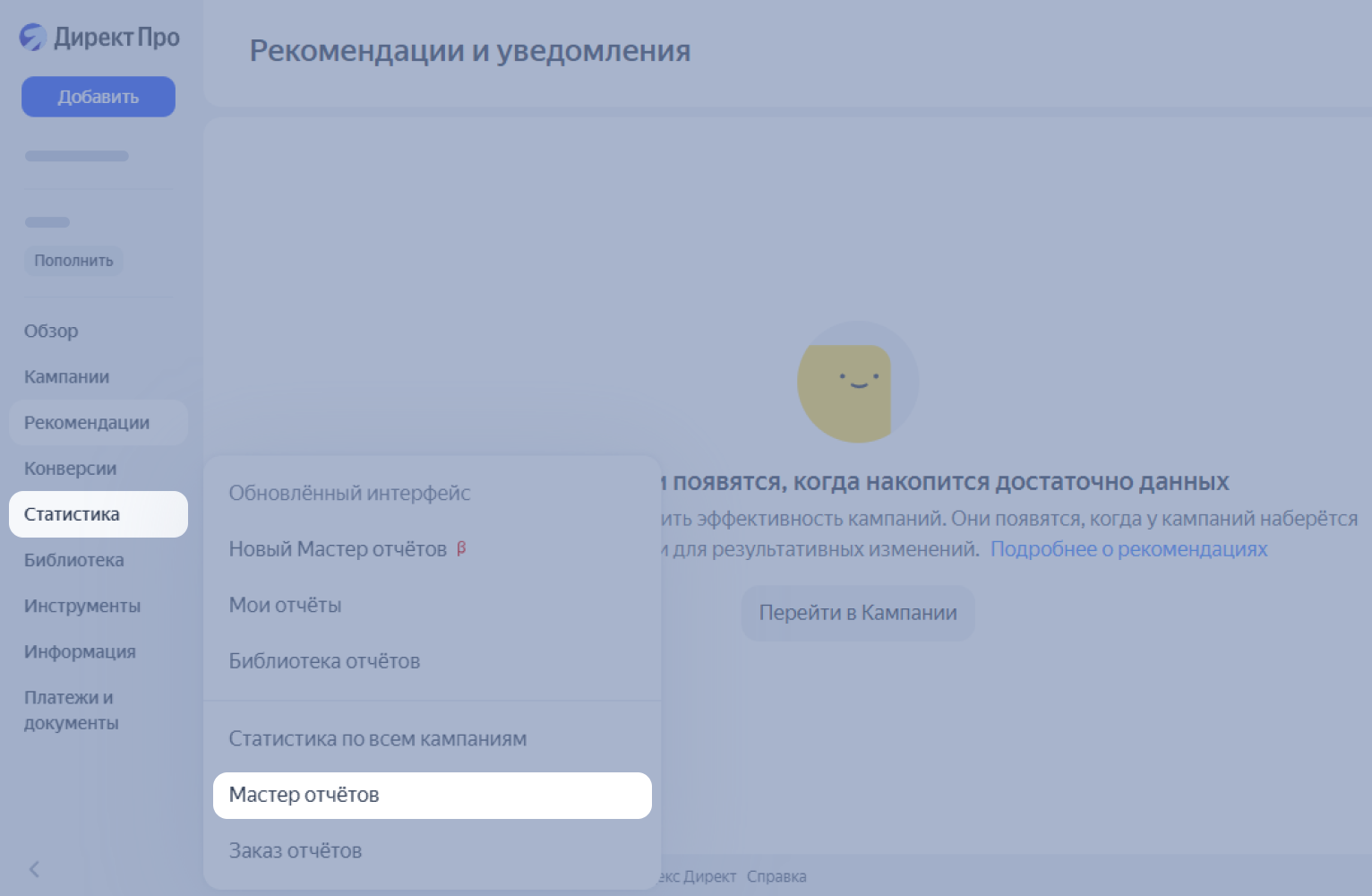Open the Подробнее о рекомендациях link
The image size is (1372, 896).
[1129, 548]
